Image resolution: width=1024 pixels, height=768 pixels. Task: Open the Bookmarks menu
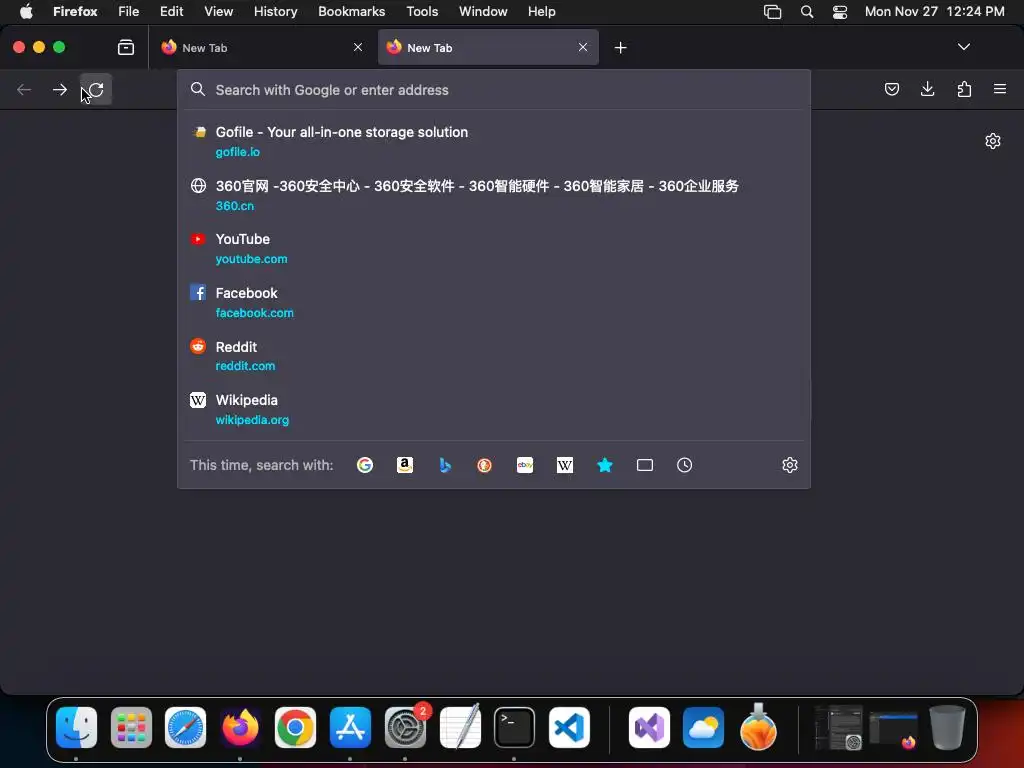pos(351,11)
